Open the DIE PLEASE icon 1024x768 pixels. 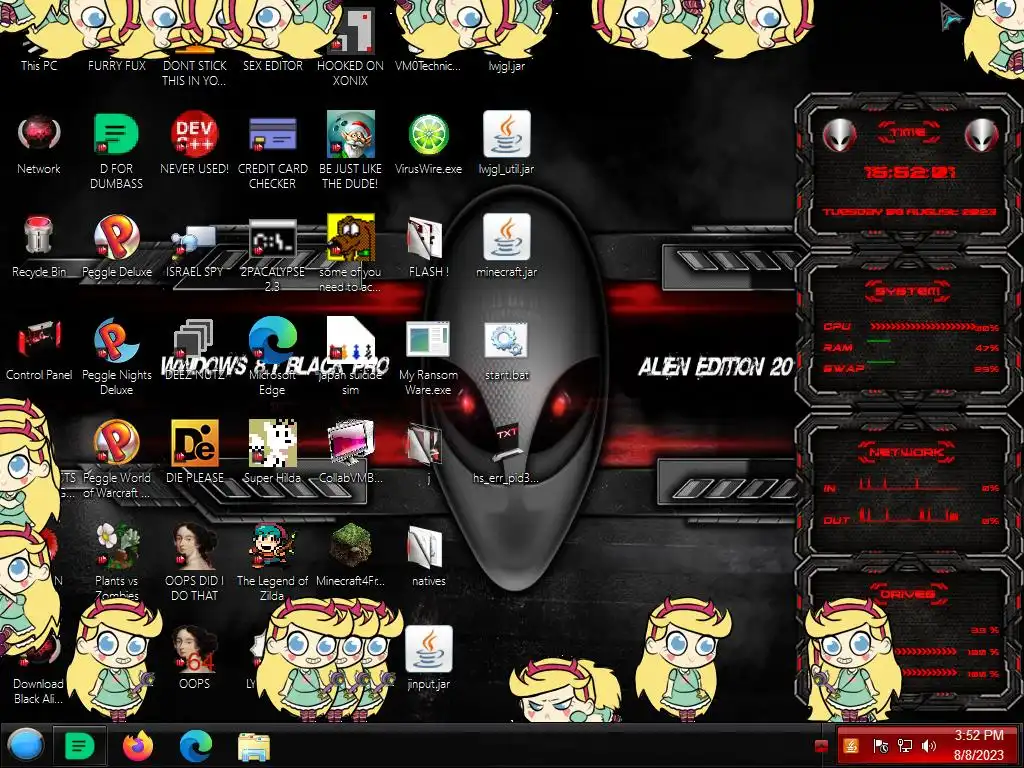pos(194,442)
